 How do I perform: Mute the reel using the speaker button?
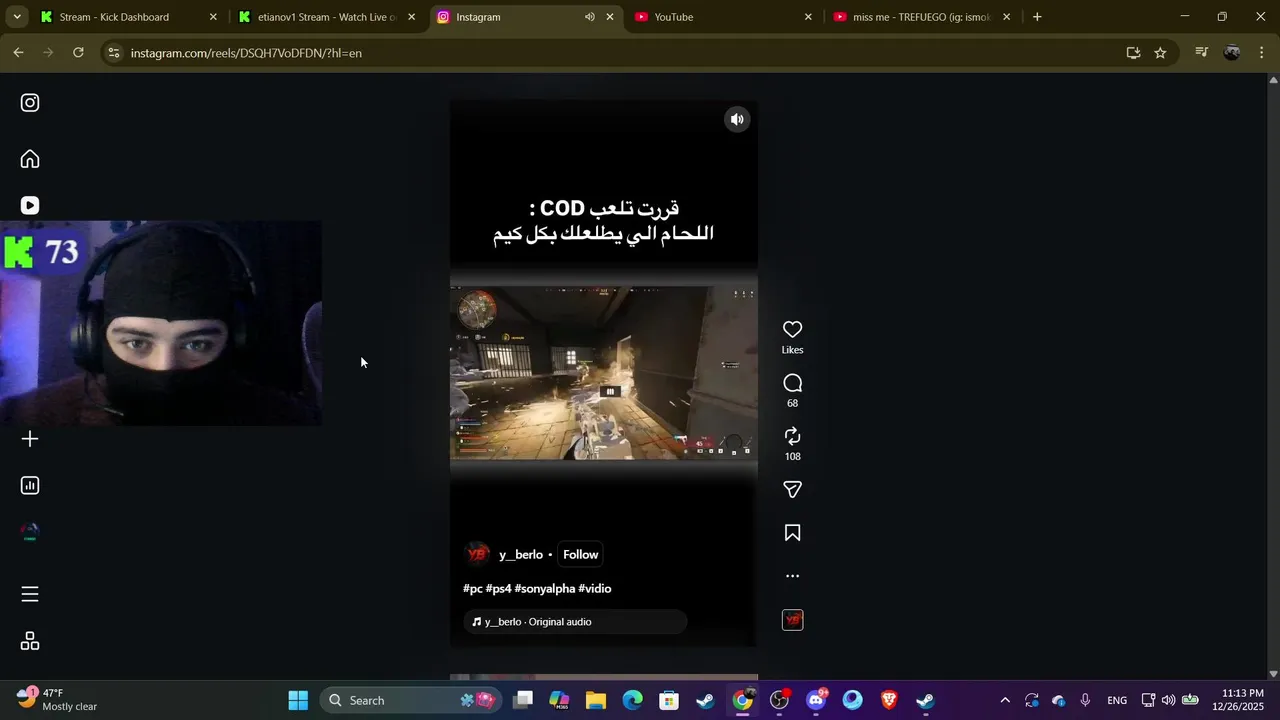click(x=737, y=119)
